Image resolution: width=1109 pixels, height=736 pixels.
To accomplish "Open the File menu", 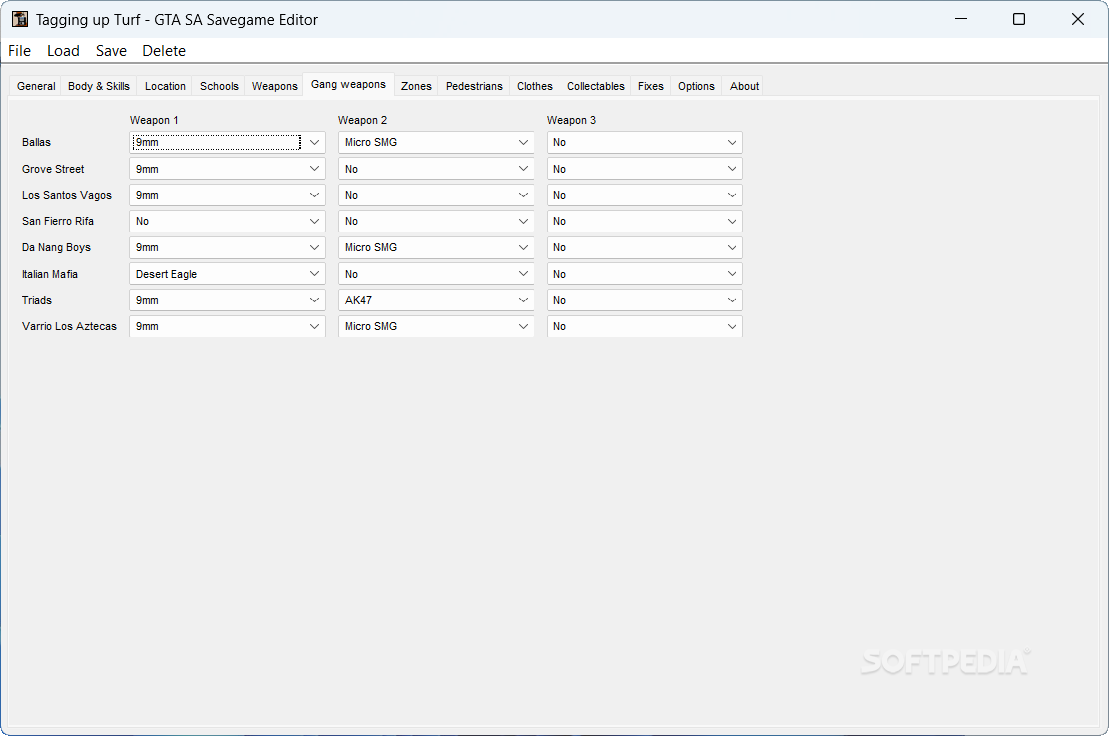I will [x=19, y=51].
